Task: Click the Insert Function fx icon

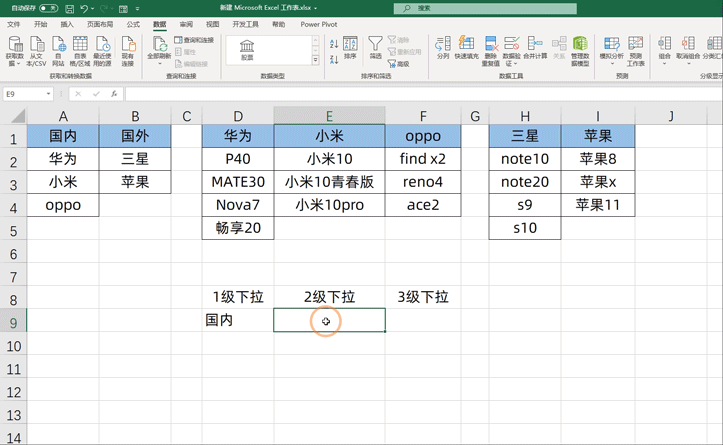Action: pyautogui.click(x=114, y=94)
